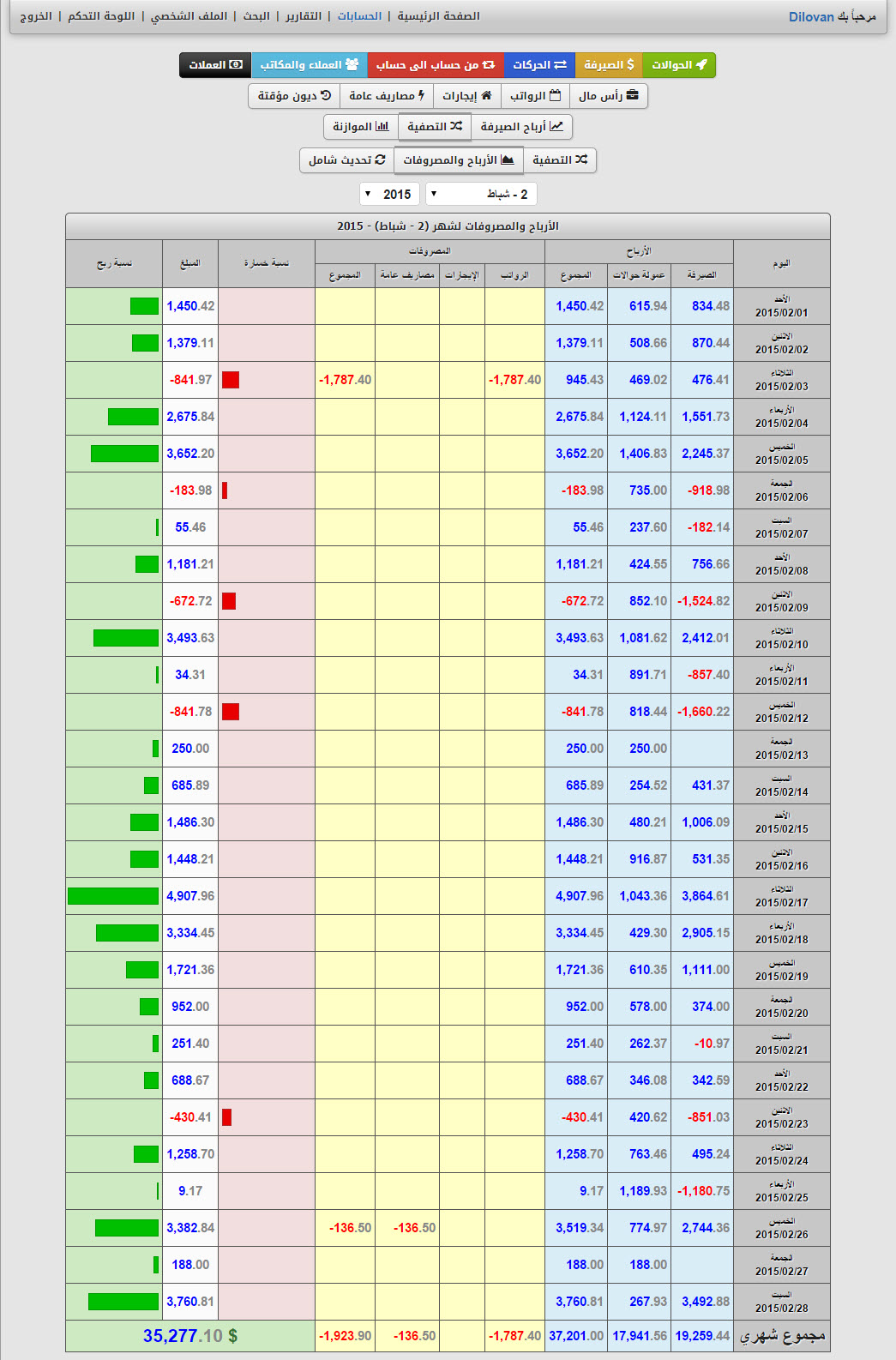The width and height of the screenshot is (896, 1360).
Task: Select the التصفية tab beside الموازنة
Action: pos(435,127)
